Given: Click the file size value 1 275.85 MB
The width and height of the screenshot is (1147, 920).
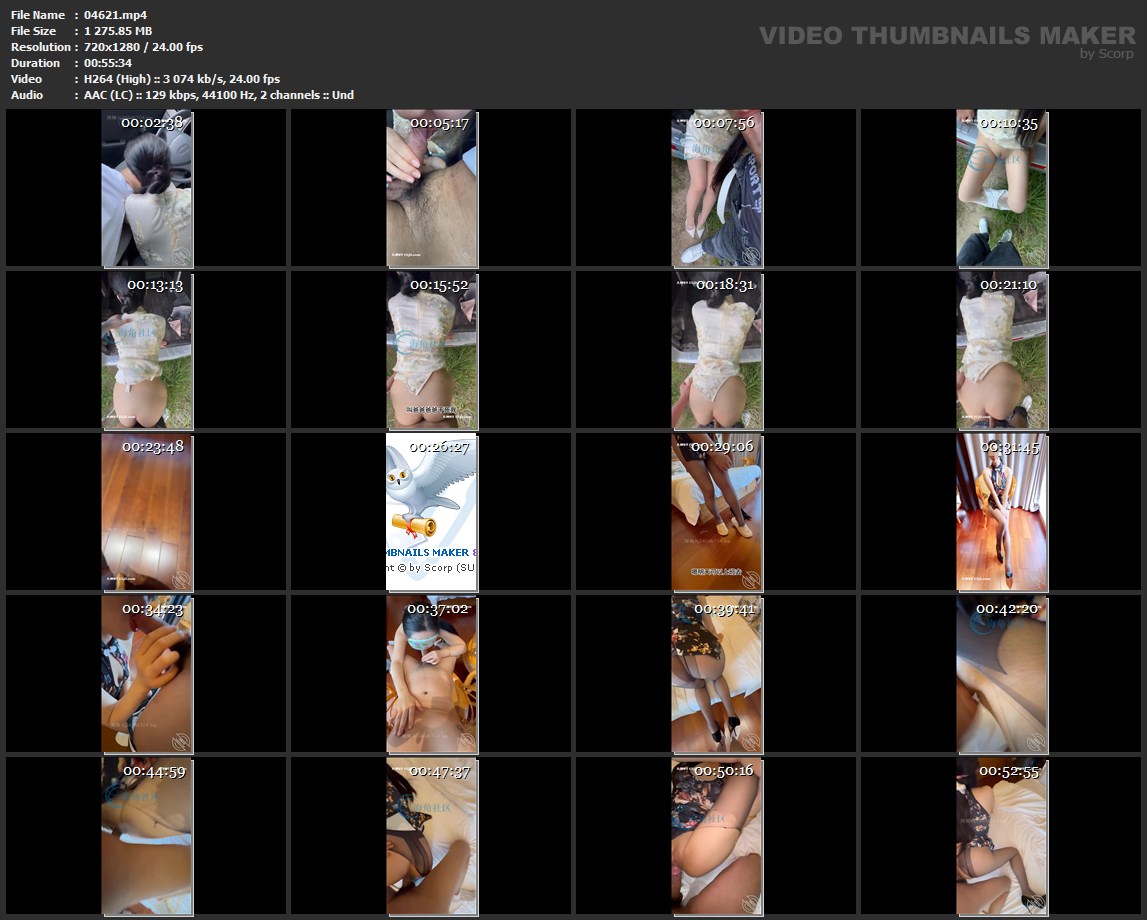Looking at the screenshot, I should pos(118,31).
